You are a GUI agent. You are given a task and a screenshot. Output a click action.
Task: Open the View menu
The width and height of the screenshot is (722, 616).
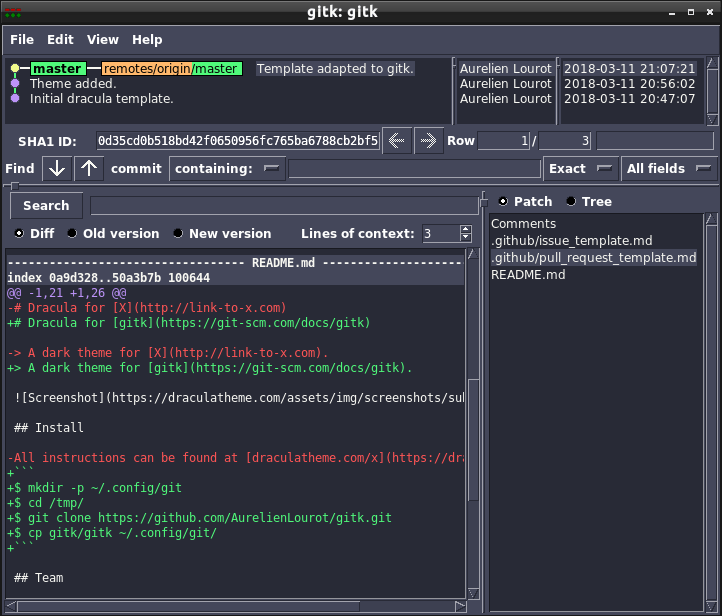tap(103, 40)
